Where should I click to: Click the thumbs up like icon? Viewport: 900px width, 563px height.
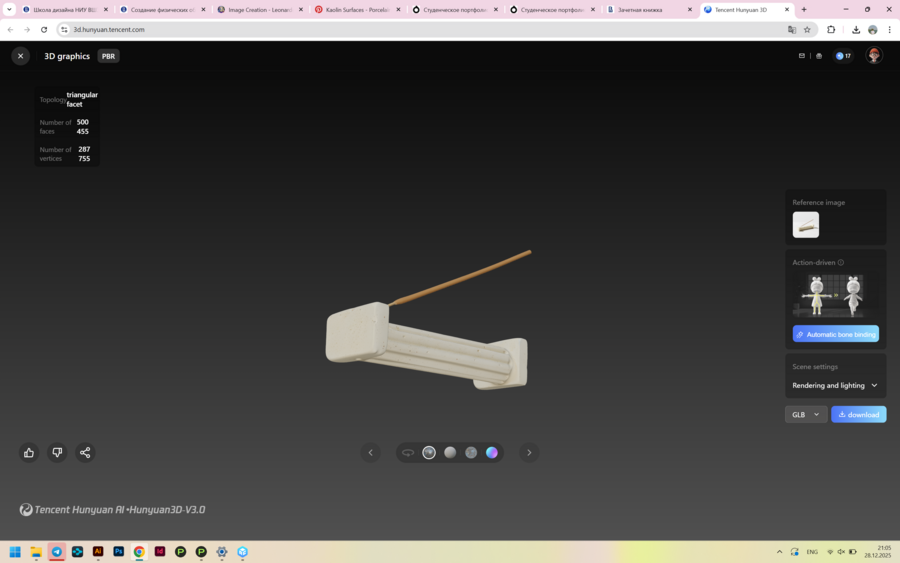tap(29, 453)
